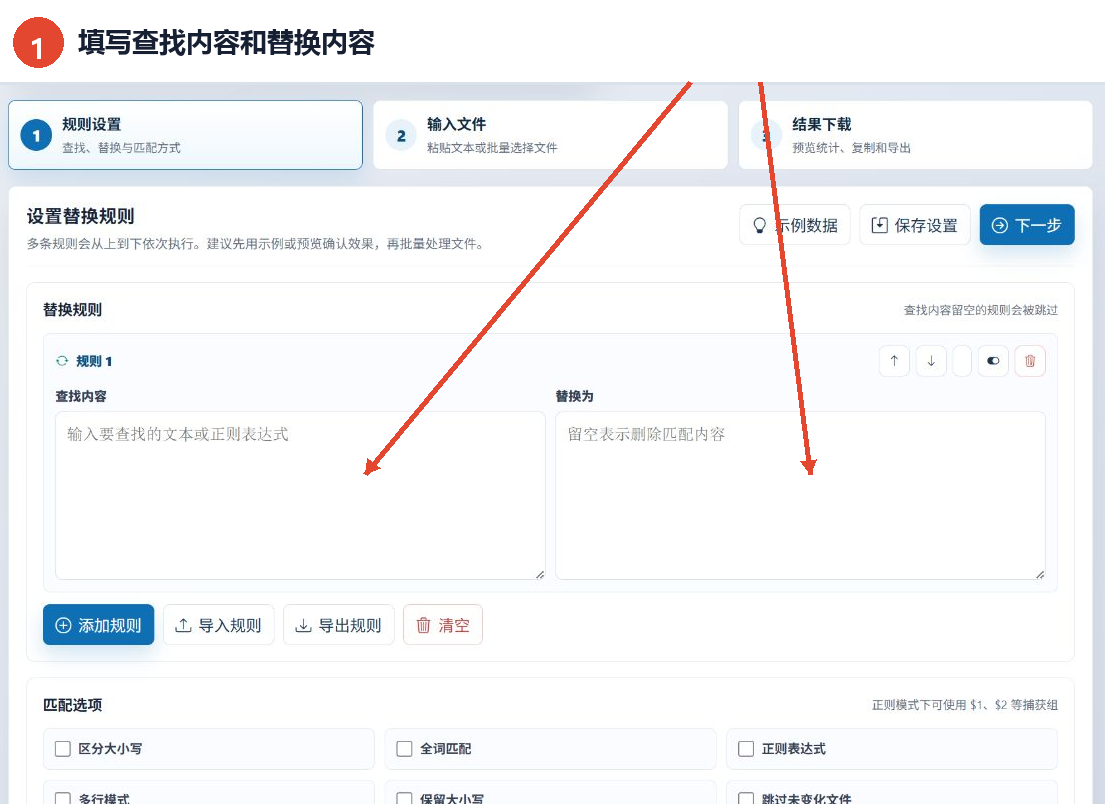This screenshot has width=1105, height=804.
Task: Click the 查找内容留空的规则会被跳过 hint
Action: click(x=980, y=310)
